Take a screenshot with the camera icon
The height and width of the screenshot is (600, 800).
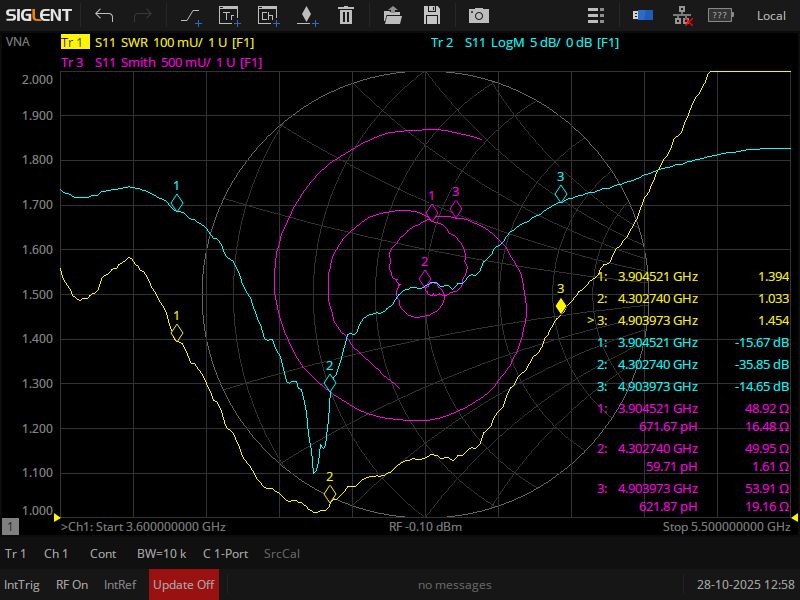479,15
